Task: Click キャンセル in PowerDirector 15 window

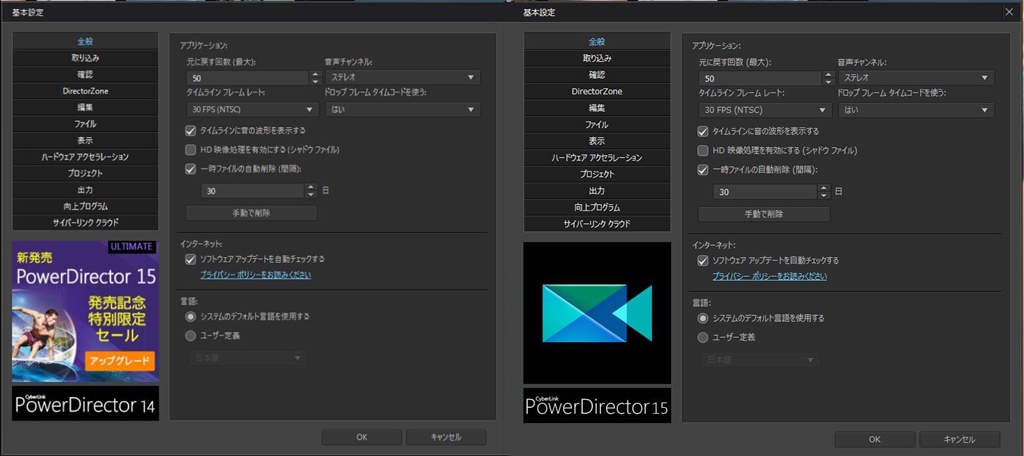Action: pyautogui.click(x=959, y=439)
